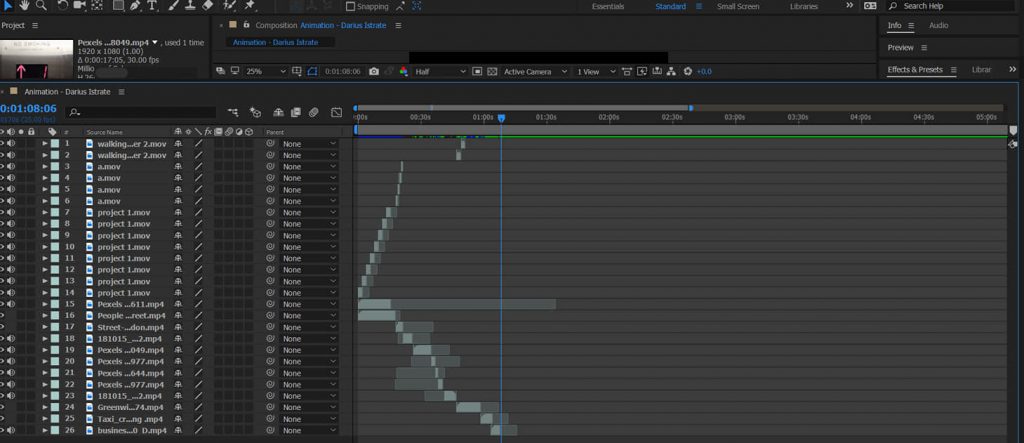Toggle audio for layer 15 Pexels clip

tap(10, 304)
